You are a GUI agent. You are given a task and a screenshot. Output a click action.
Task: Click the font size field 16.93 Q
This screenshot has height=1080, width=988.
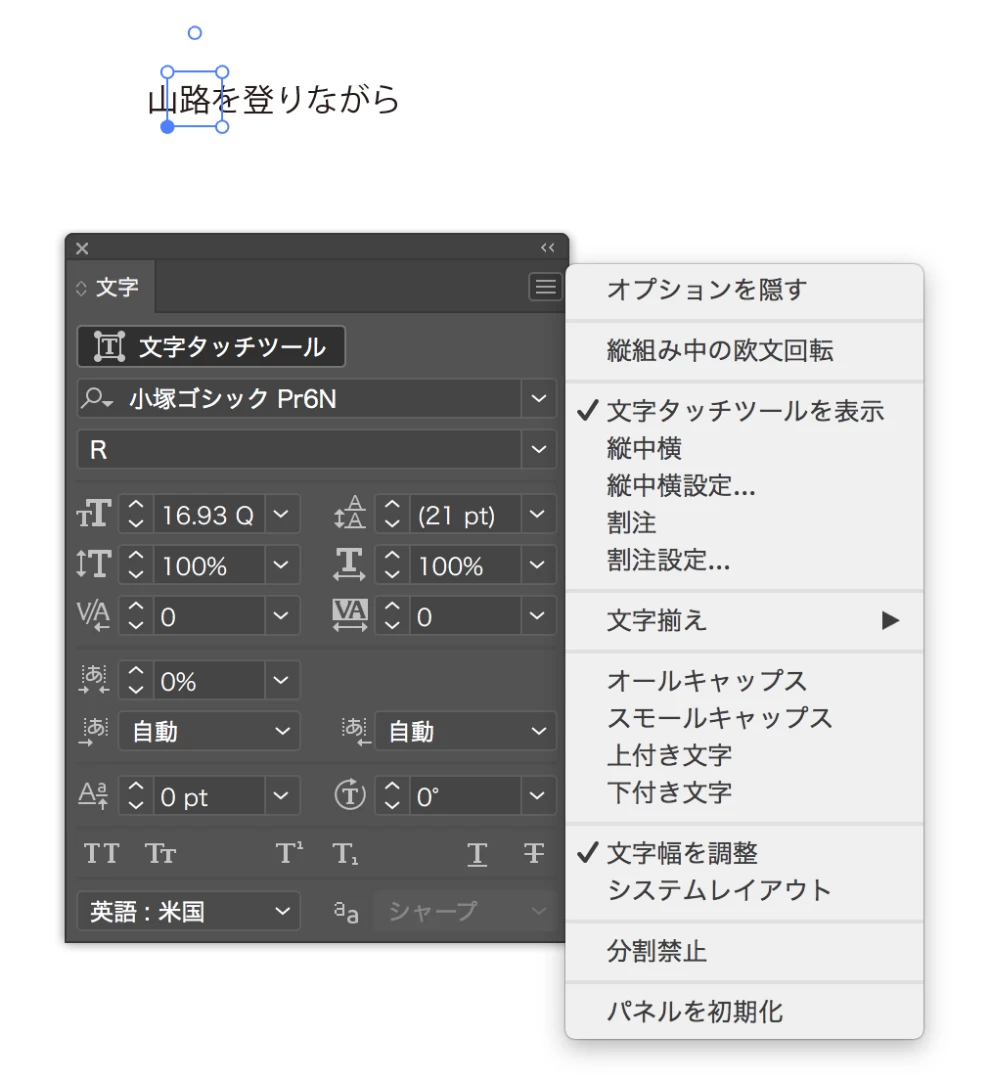point(209,515)
